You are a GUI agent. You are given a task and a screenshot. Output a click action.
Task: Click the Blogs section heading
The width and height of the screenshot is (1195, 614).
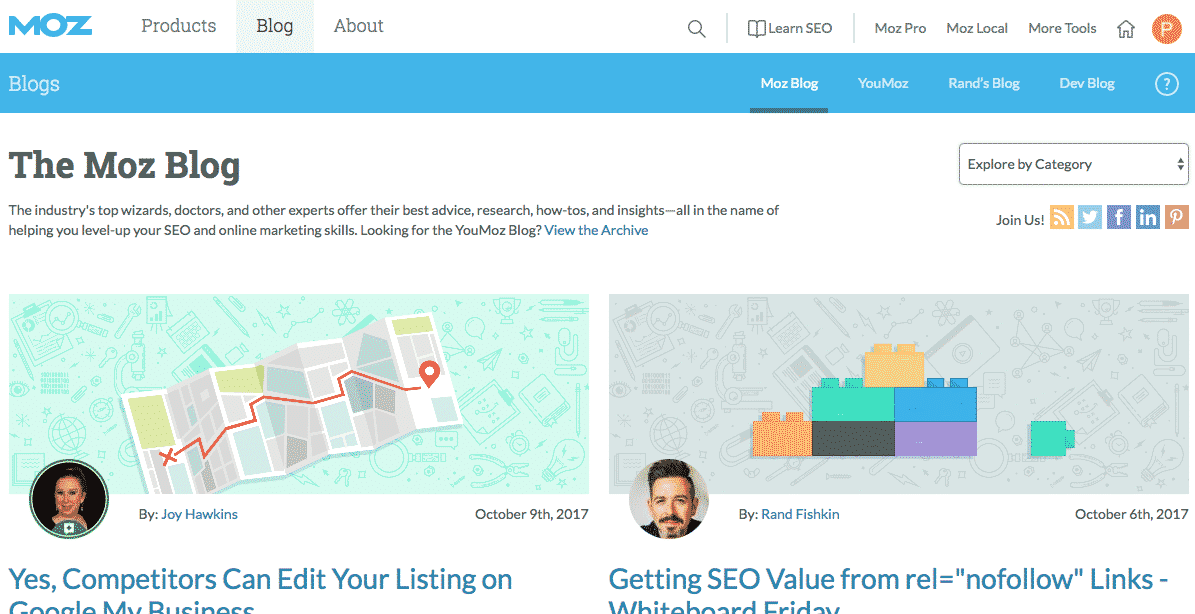click(x=34, y=84)
